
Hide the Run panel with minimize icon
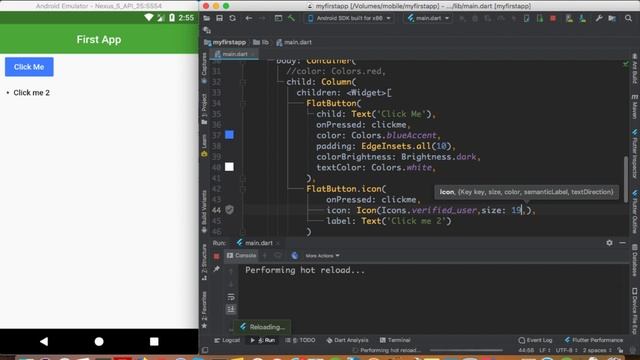click(x=622, y=243)
